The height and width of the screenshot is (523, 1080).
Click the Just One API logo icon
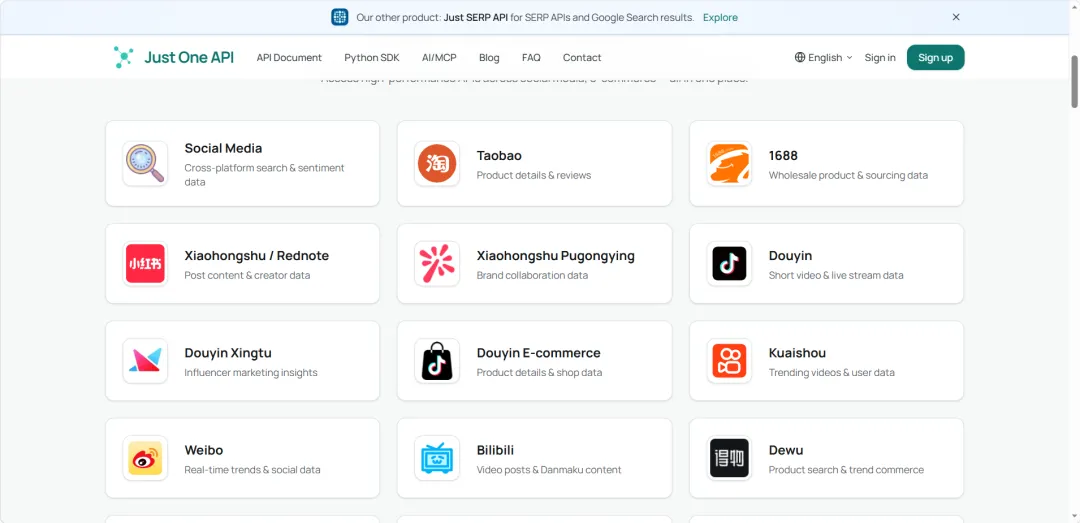[x=123, y=57]
